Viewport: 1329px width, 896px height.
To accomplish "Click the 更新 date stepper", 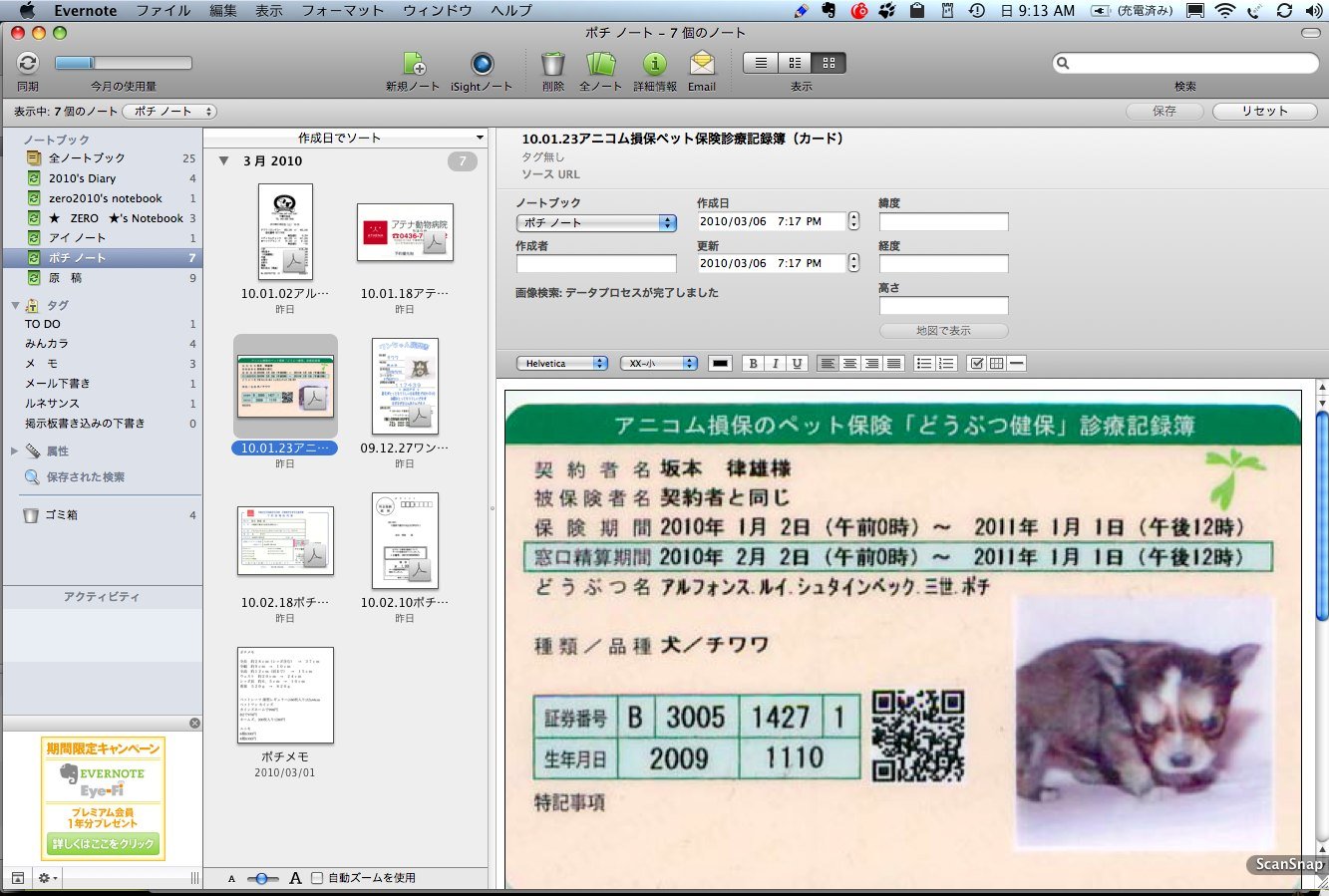I will [x=852, y=263].
